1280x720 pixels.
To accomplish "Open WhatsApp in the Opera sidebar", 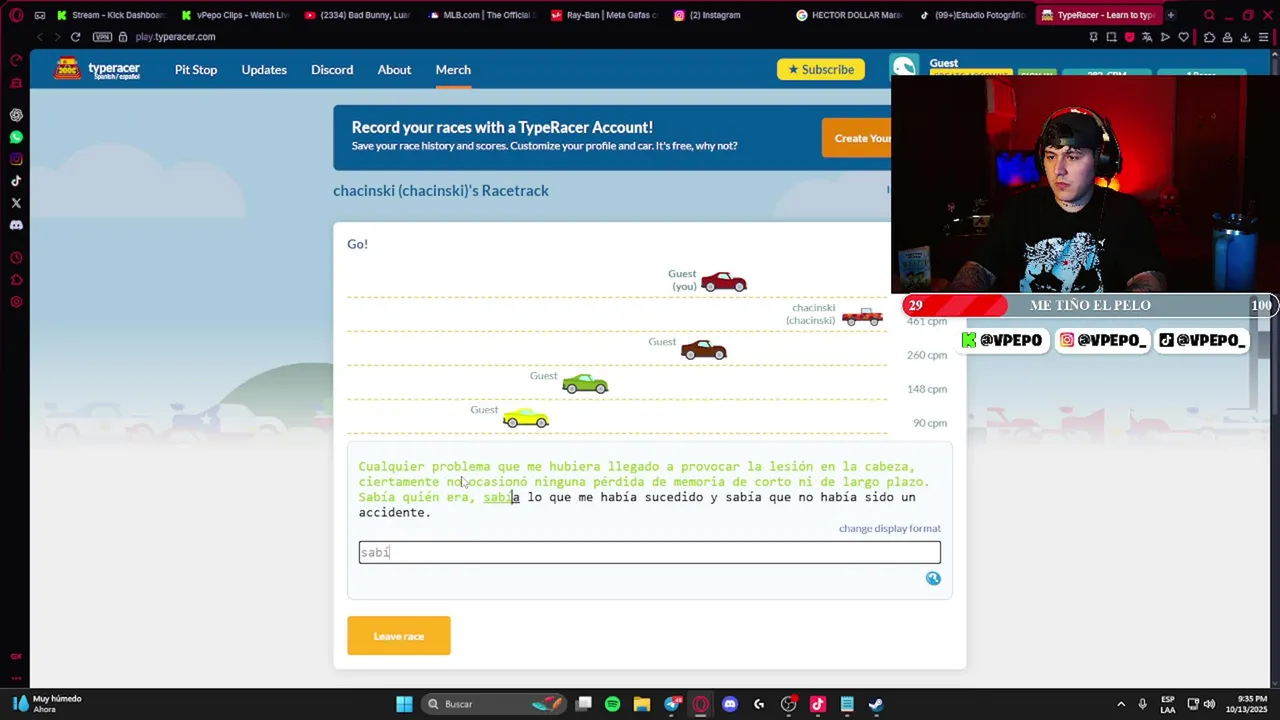I will pyautogui.click(x=16, y=137).
